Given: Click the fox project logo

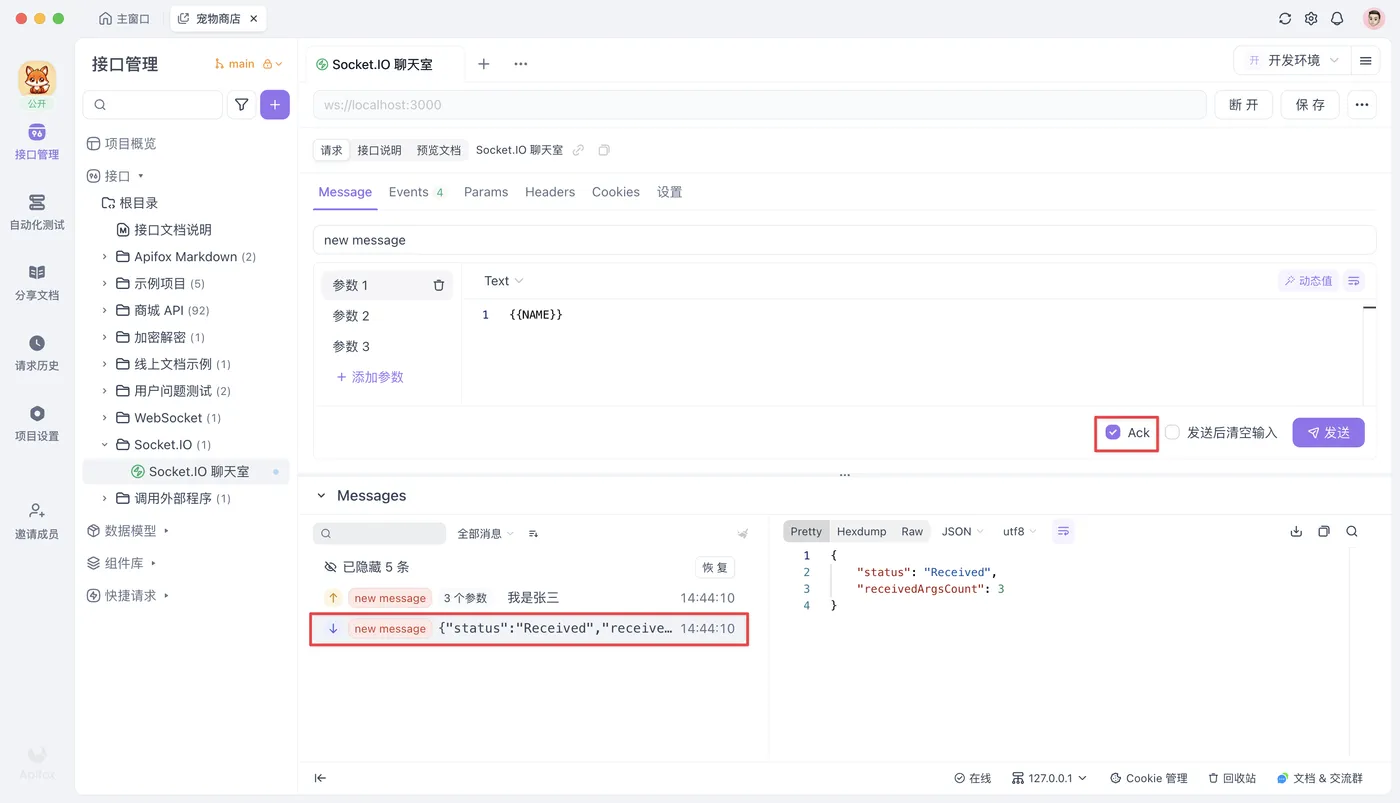Looking at the screenshot, I should (37, 80).
